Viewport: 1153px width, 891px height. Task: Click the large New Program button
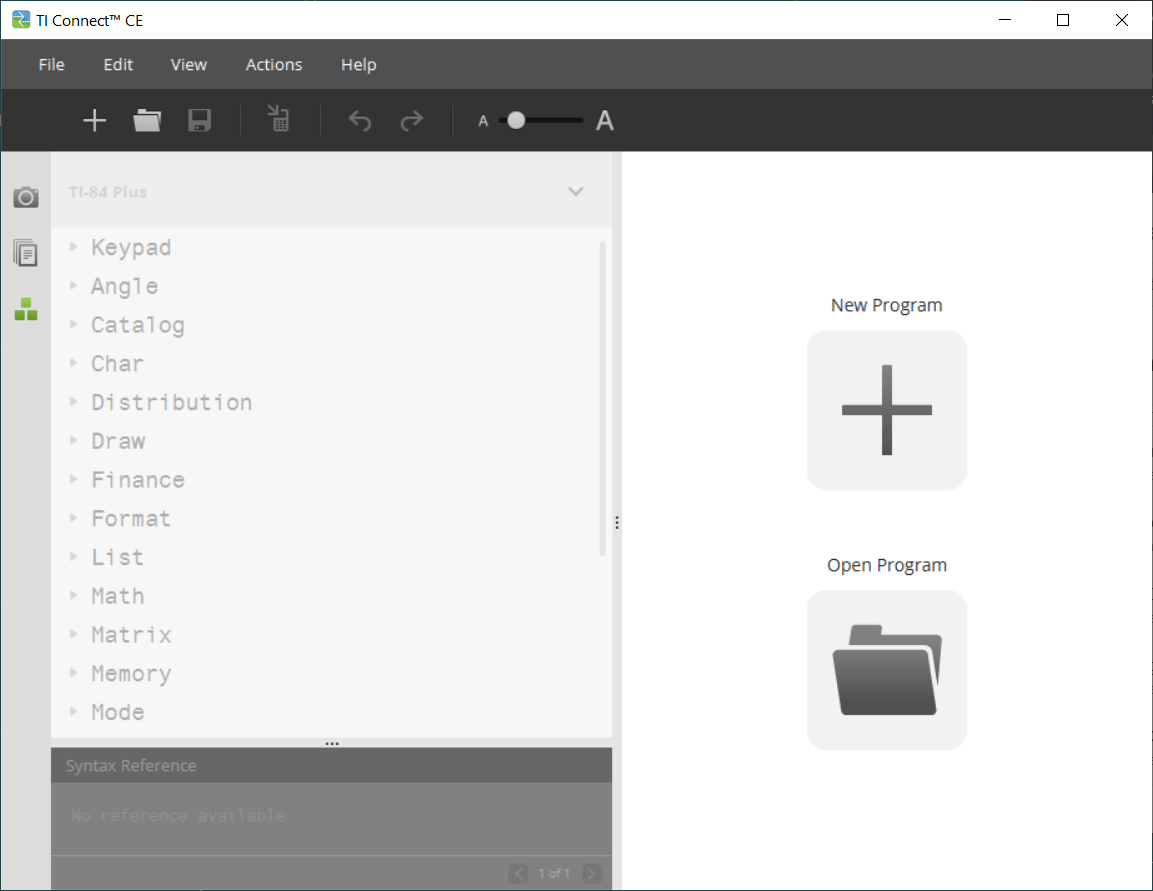pyautogui.click(x=886, y=410)
